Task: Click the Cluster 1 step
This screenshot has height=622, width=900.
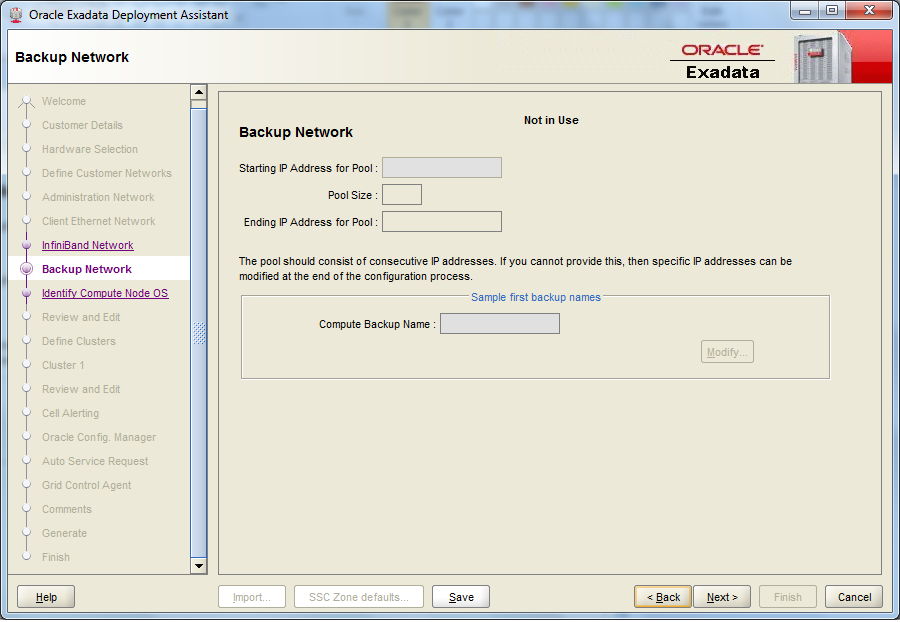Action: tap(63, 366)
